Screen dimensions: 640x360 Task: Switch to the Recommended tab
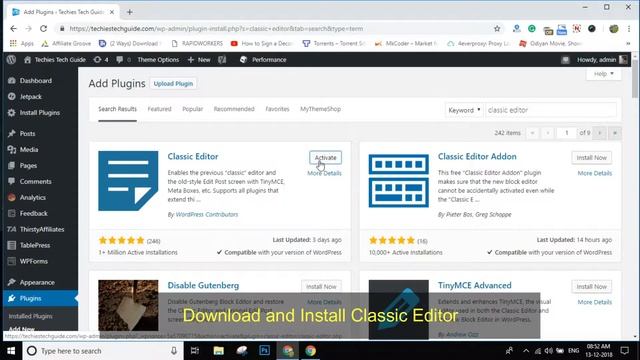[234, 109]
